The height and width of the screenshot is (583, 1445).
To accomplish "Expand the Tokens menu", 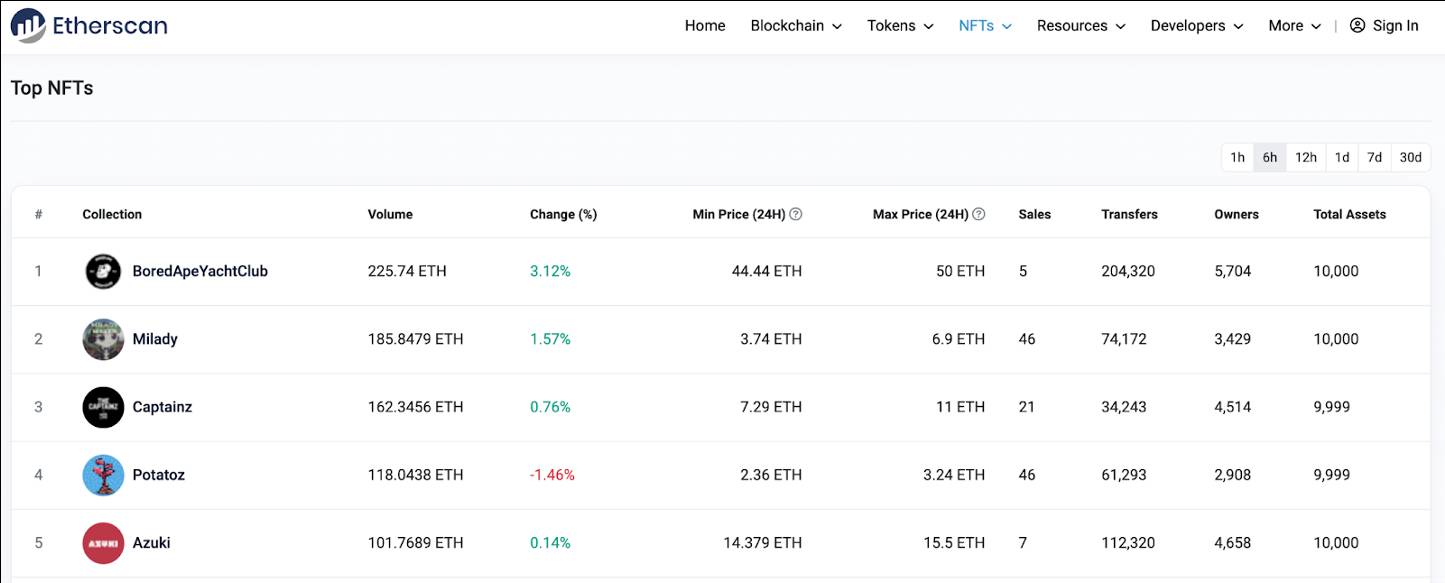I will pos(900,26).
